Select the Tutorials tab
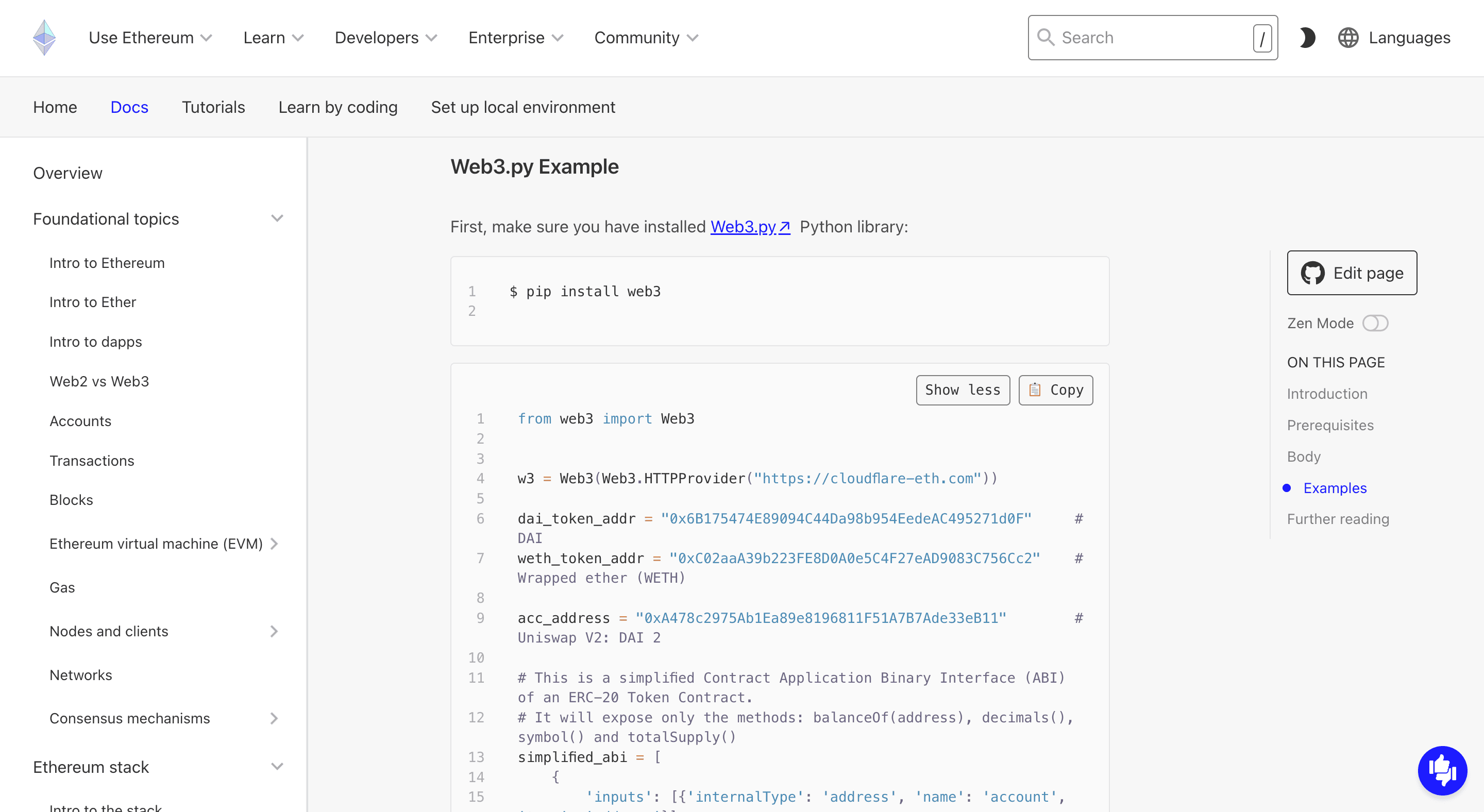Screen dimensions: 1484x812 pos(213,107)
